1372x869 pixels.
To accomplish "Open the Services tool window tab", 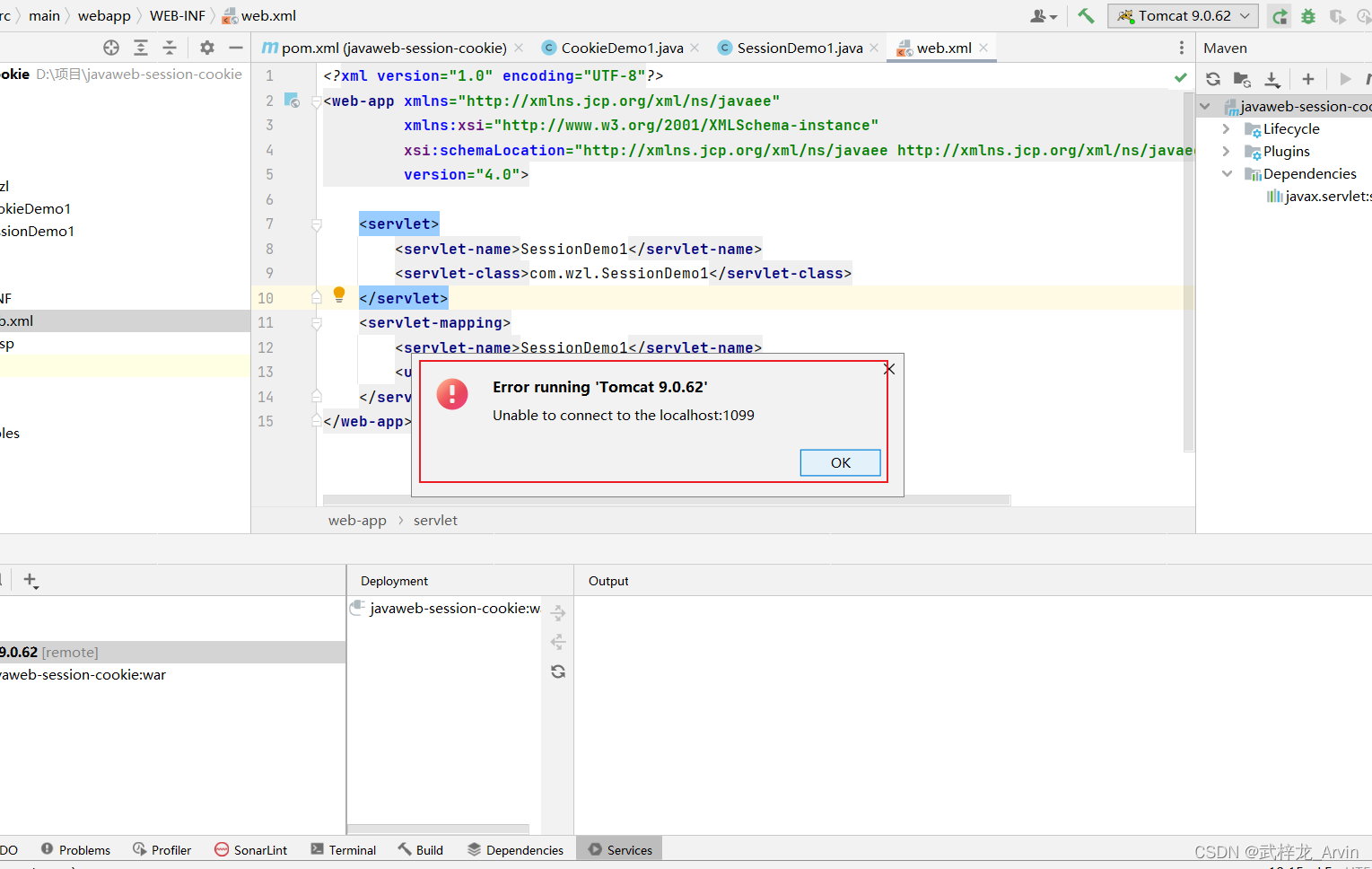I will point(620,849).
